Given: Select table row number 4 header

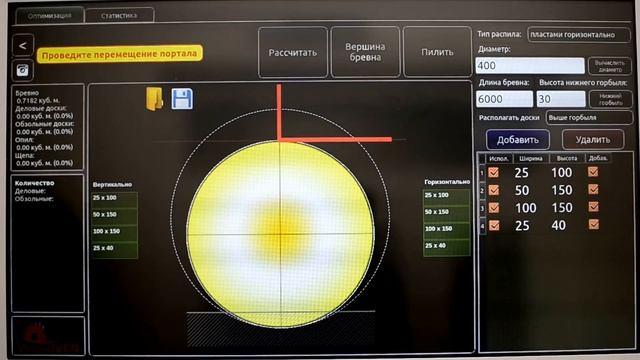Looking at the screenshot, I should pos(482,226).
